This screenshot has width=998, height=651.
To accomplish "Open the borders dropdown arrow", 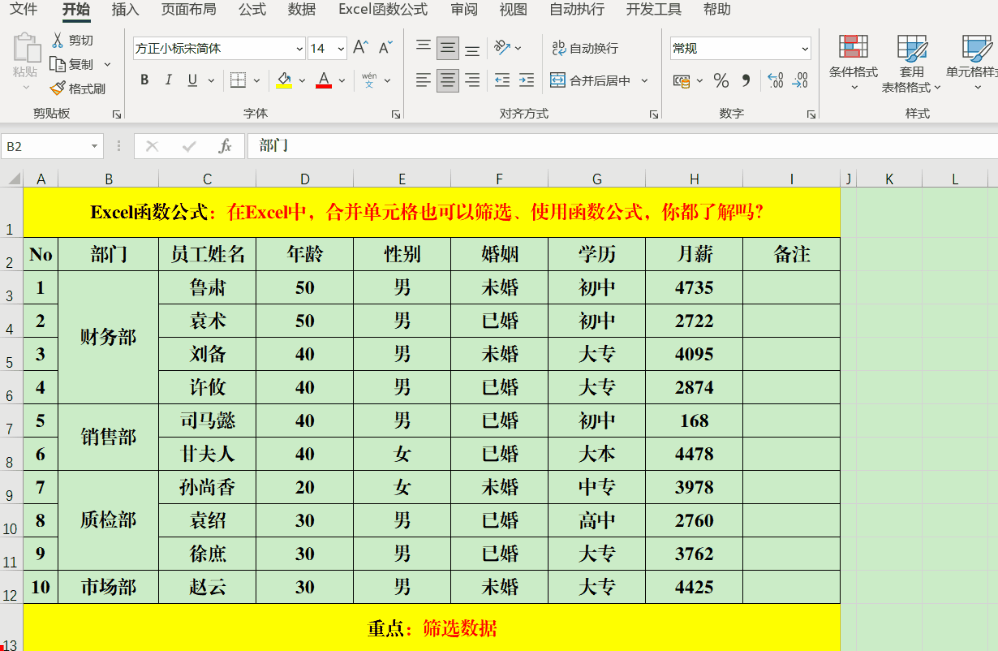I will [x=257, y=80].
